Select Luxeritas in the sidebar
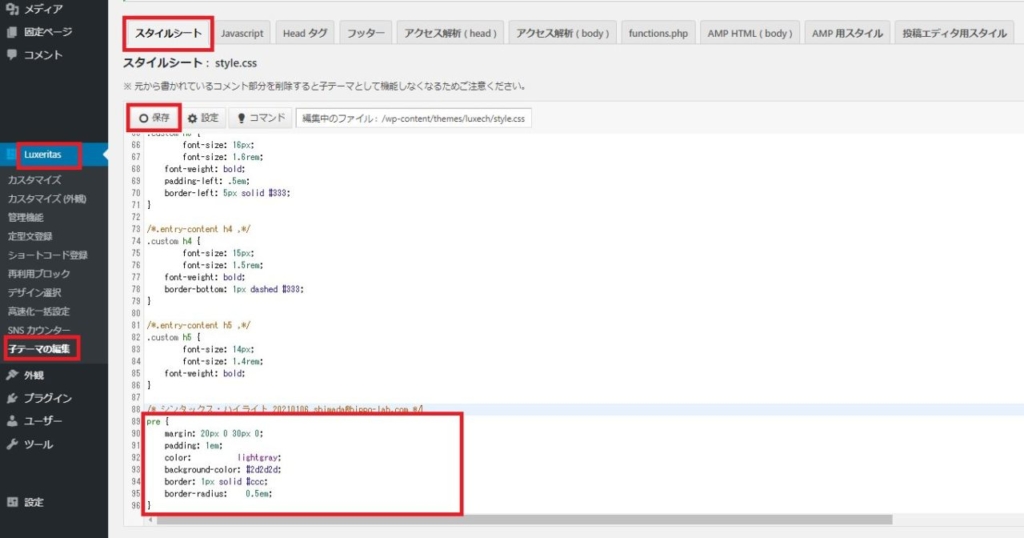 click(42, 155)
